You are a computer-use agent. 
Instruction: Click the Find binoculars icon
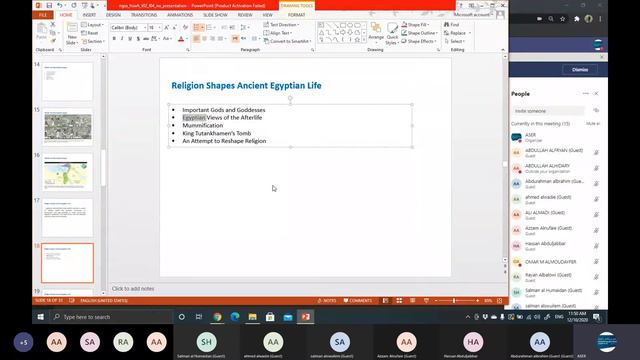(447, 24)
